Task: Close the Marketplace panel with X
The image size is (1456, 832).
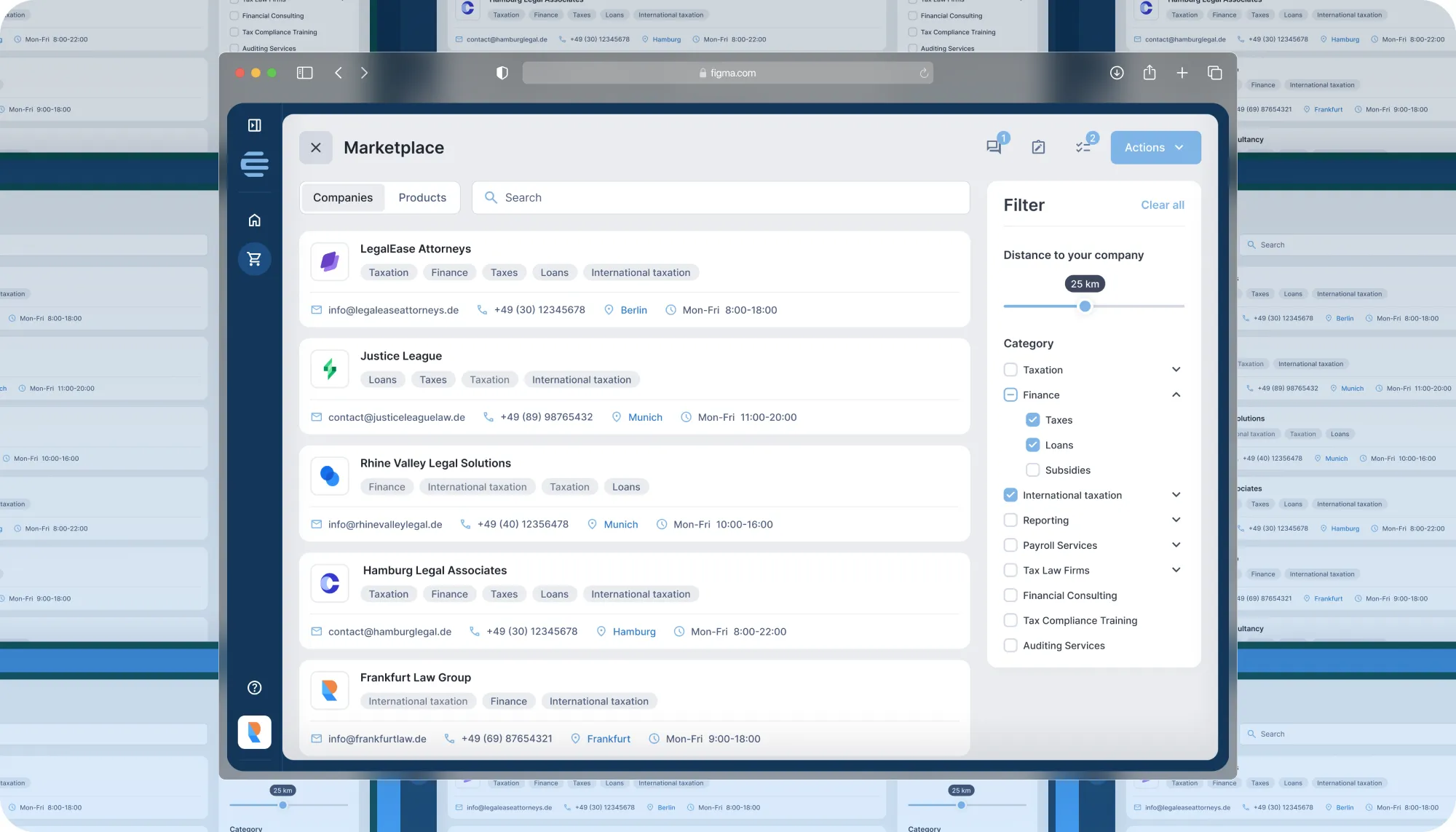Action: tap(316, 148)
